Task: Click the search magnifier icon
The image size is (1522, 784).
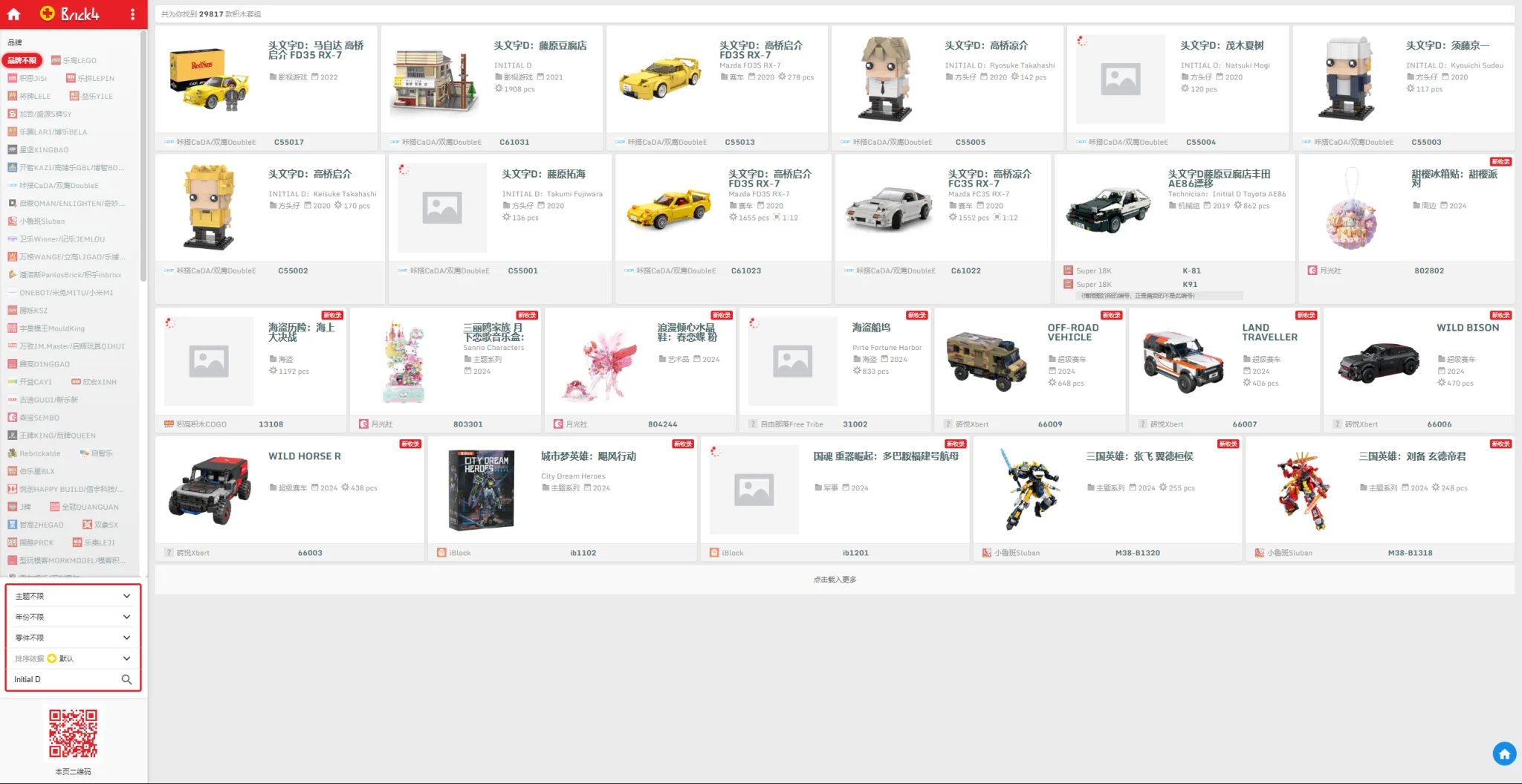Action: (x=126, y=679)
